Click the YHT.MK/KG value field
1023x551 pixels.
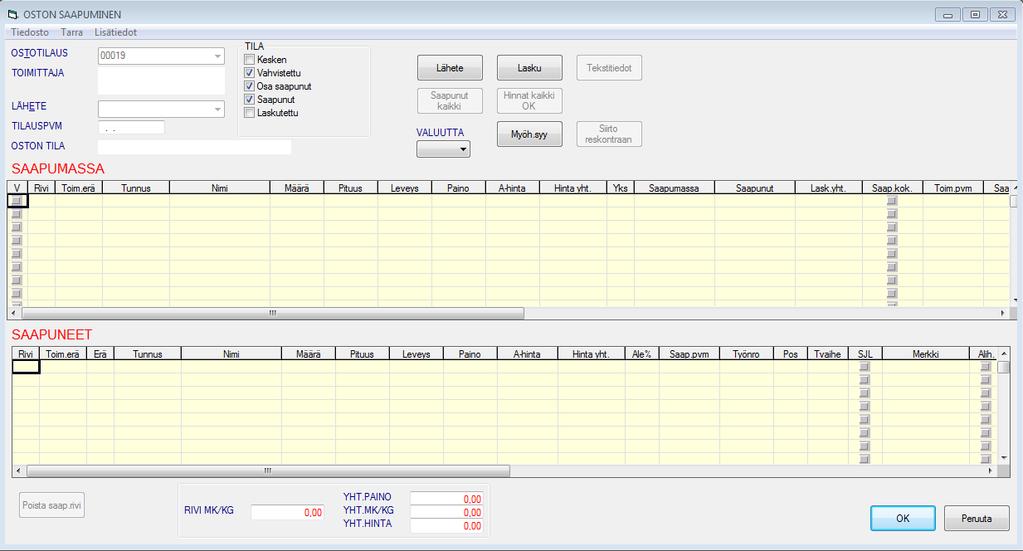(446, 513)
